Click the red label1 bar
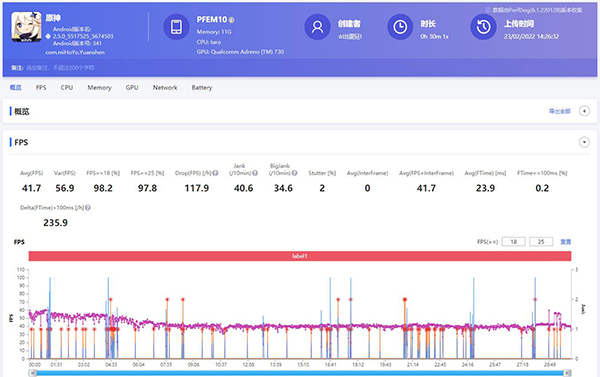Screen dimensions: 600x377 pyautogui.click(x=300, y=256)
